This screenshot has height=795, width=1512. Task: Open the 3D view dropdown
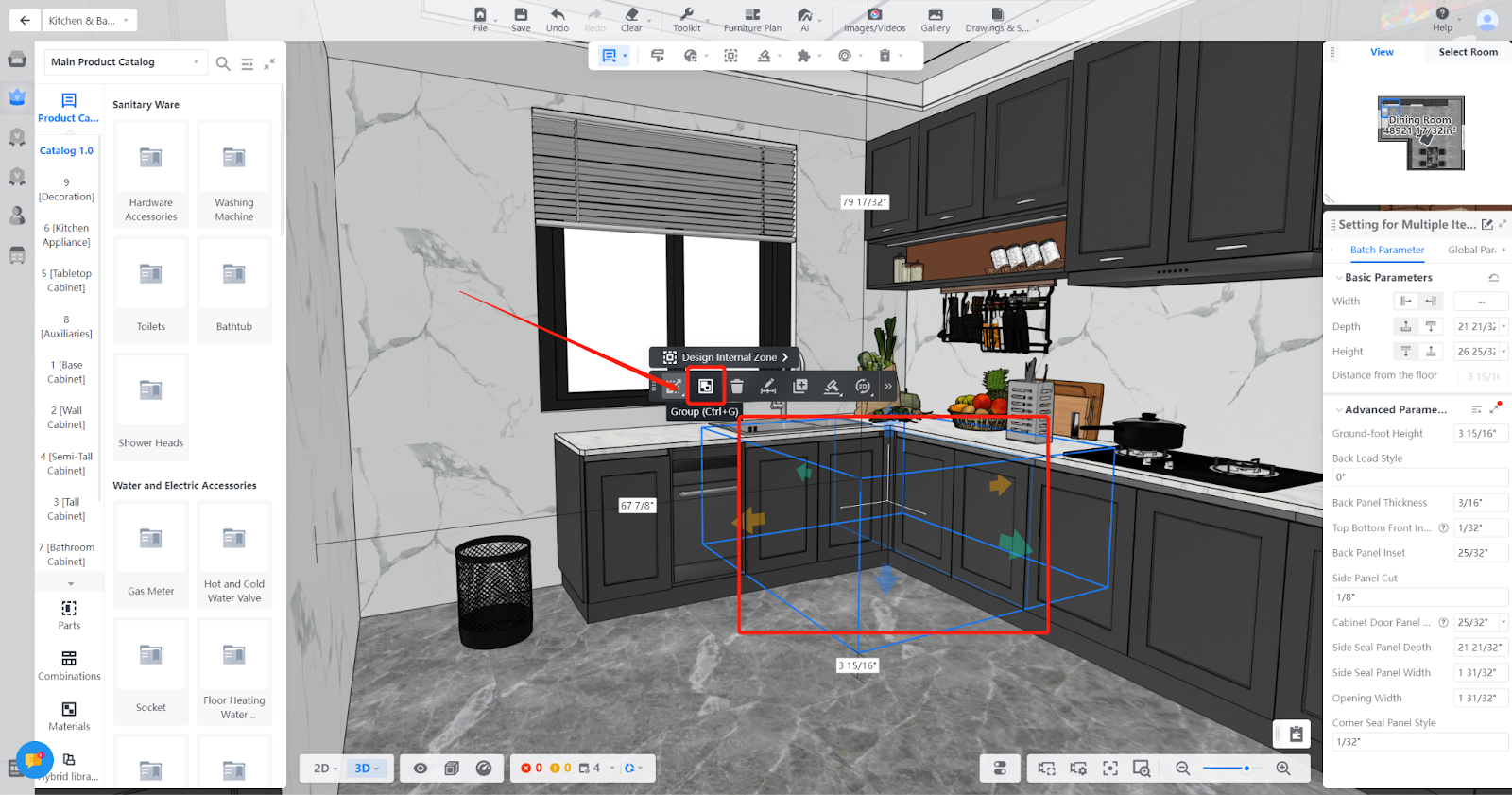[x=366, y=769]
